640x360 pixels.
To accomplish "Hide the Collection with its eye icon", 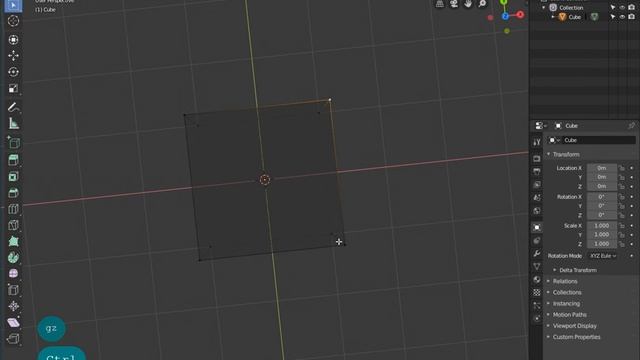I will point(622,7).
